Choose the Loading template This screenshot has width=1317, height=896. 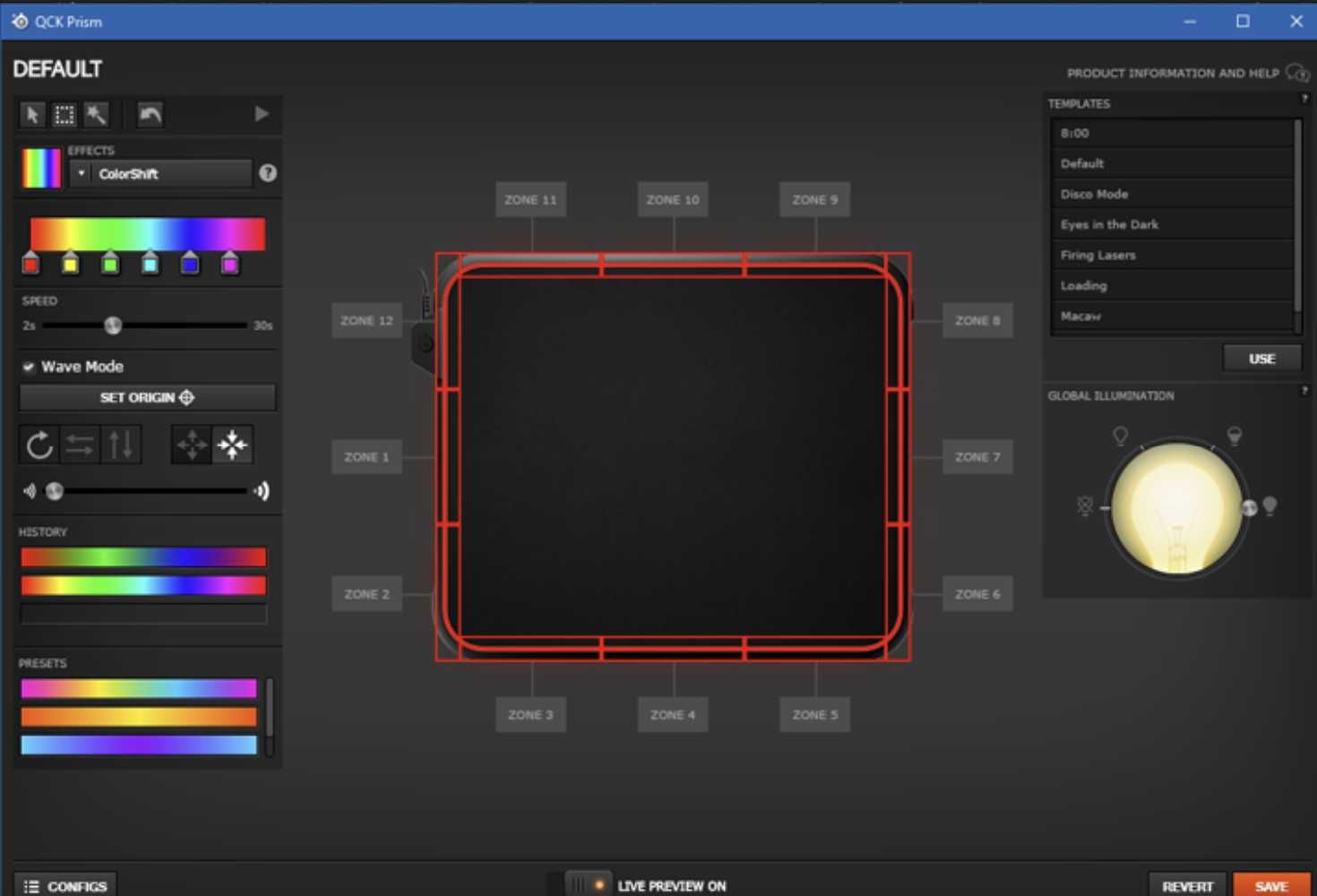[x=1172, y=285]
